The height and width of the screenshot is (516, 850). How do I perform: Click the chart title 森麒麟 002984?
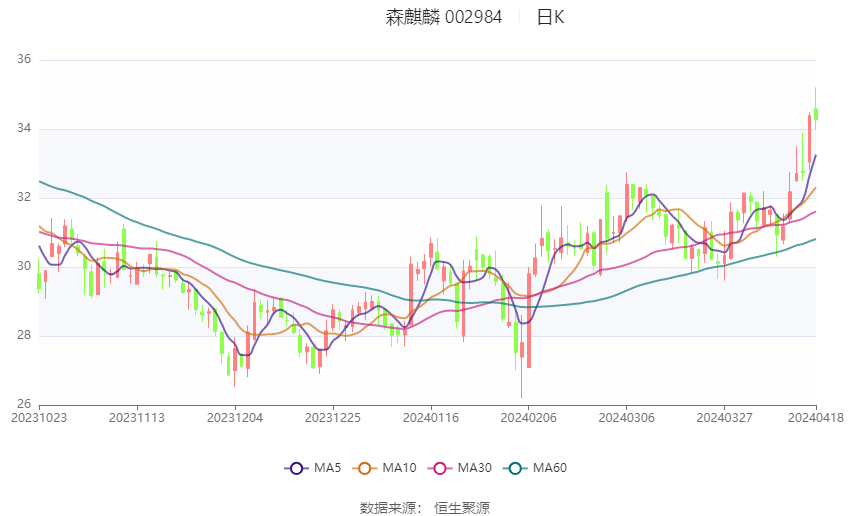(444, 17)
